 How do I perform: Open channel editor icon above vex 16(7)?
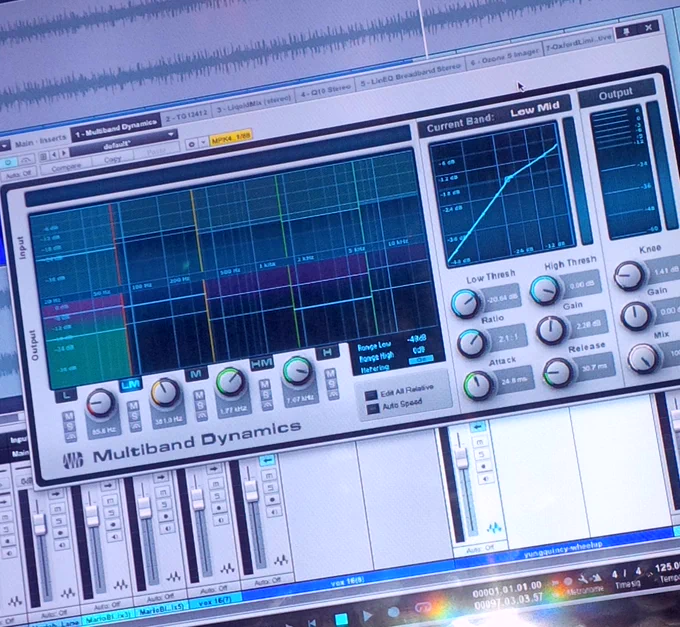[227, 568]
